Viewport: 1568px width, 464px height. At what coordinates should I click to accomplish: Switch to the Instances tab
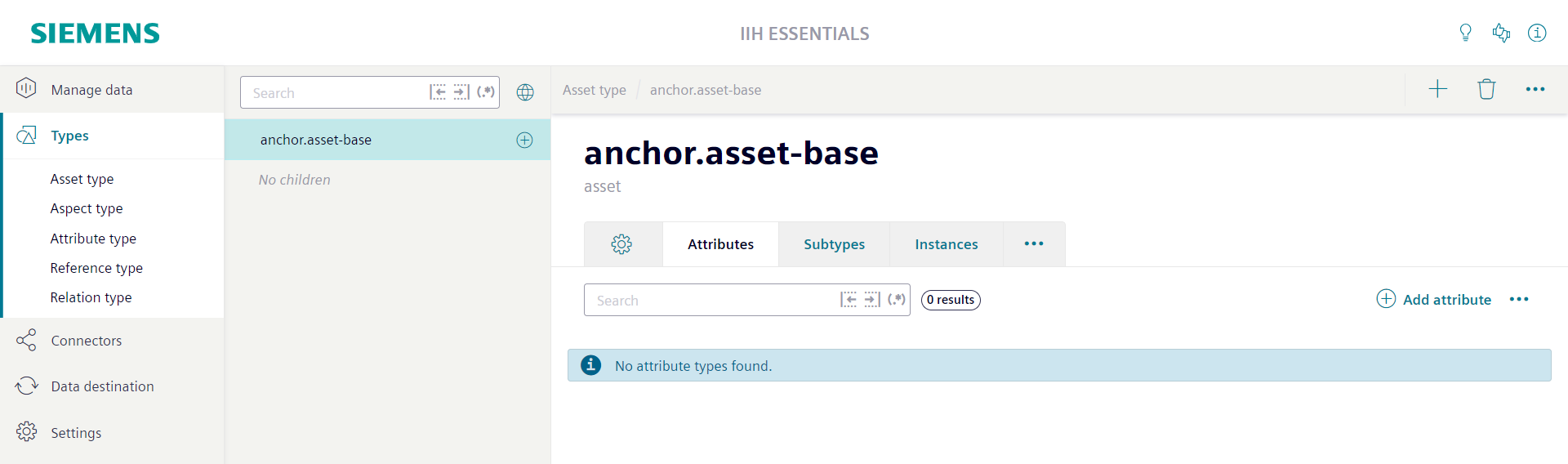coord(946,244)
